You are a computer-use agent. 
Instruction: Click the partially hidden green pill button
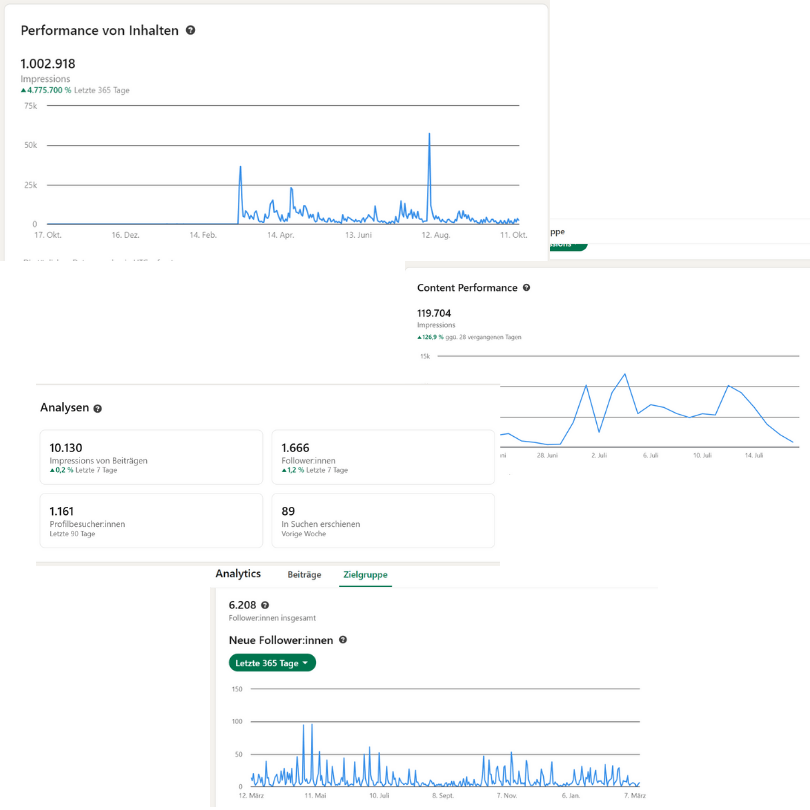(567, 243)
